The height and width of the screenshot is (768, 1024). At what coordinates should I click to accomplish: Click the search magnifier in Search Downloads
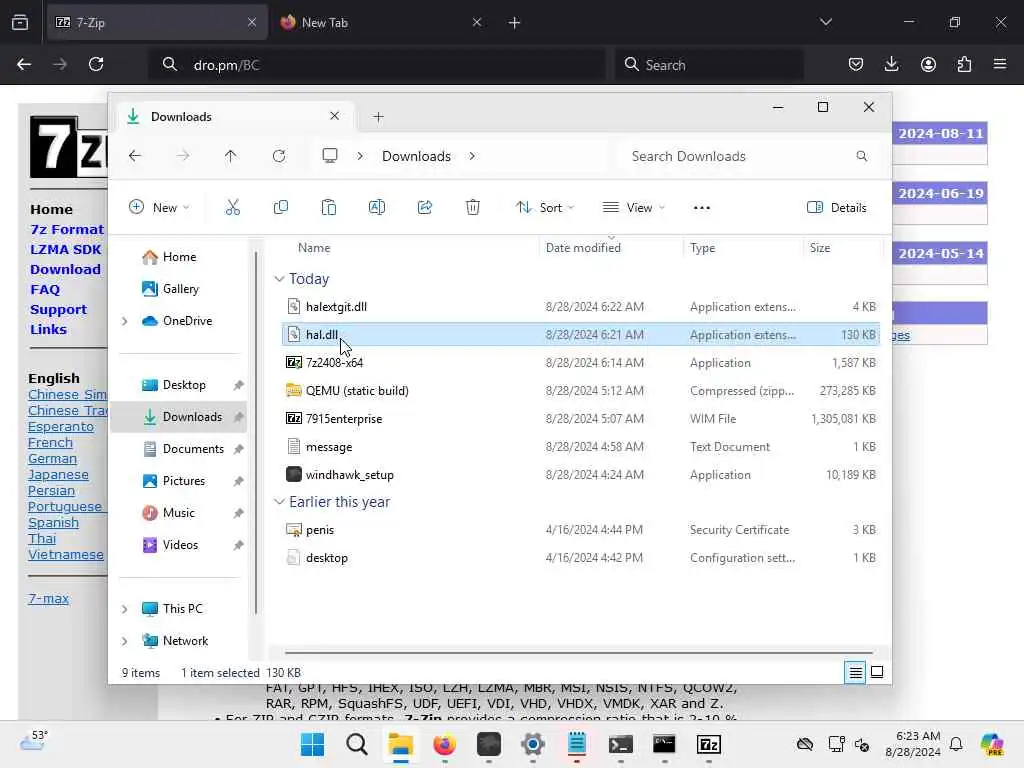tap(861, 156)
